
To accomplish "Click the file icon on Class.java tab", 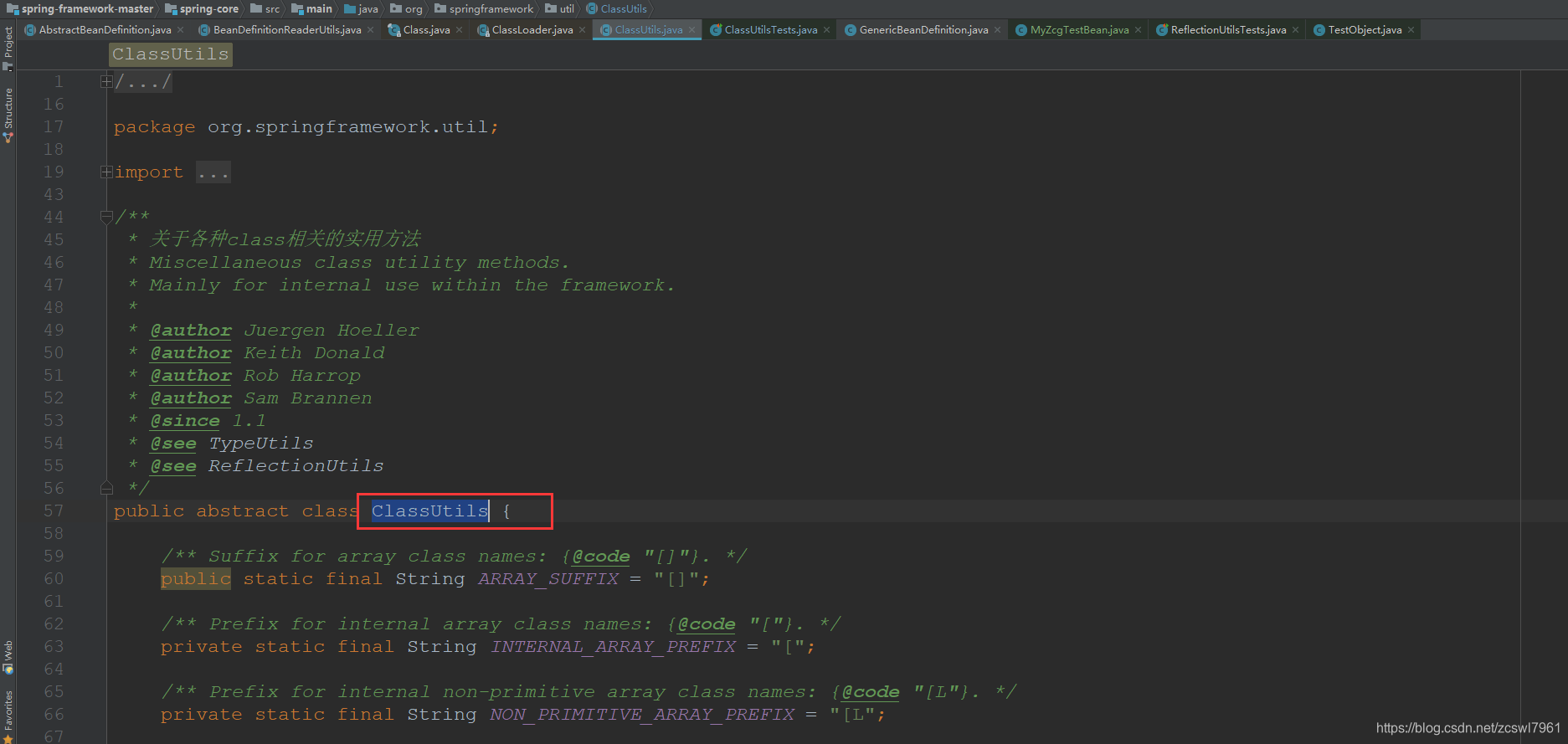I will pyautogui.click(x=394, y=30).
